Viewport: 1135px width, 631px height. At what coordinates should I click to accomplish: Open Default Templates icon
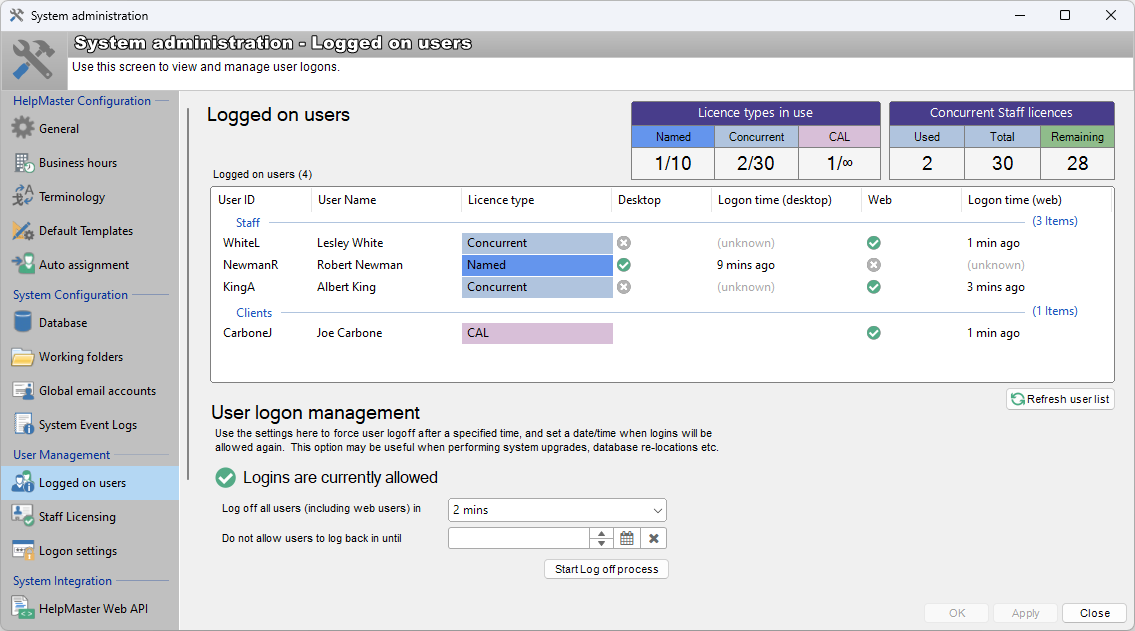pyautogui.click(x=22, y=231)
